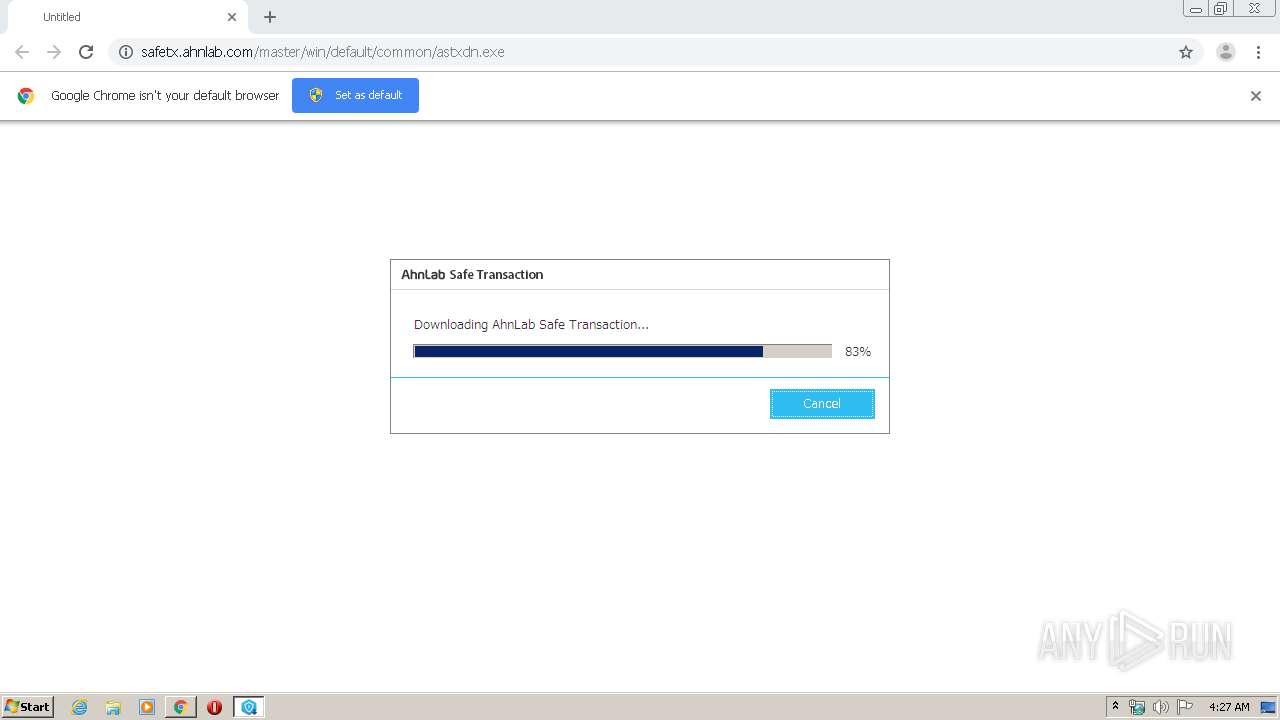Image resolution: width=1280 pixels, height=720 pixels.
Task: Click the browser forward arrow
Action: pyautogui.click(x=54, y=52)
